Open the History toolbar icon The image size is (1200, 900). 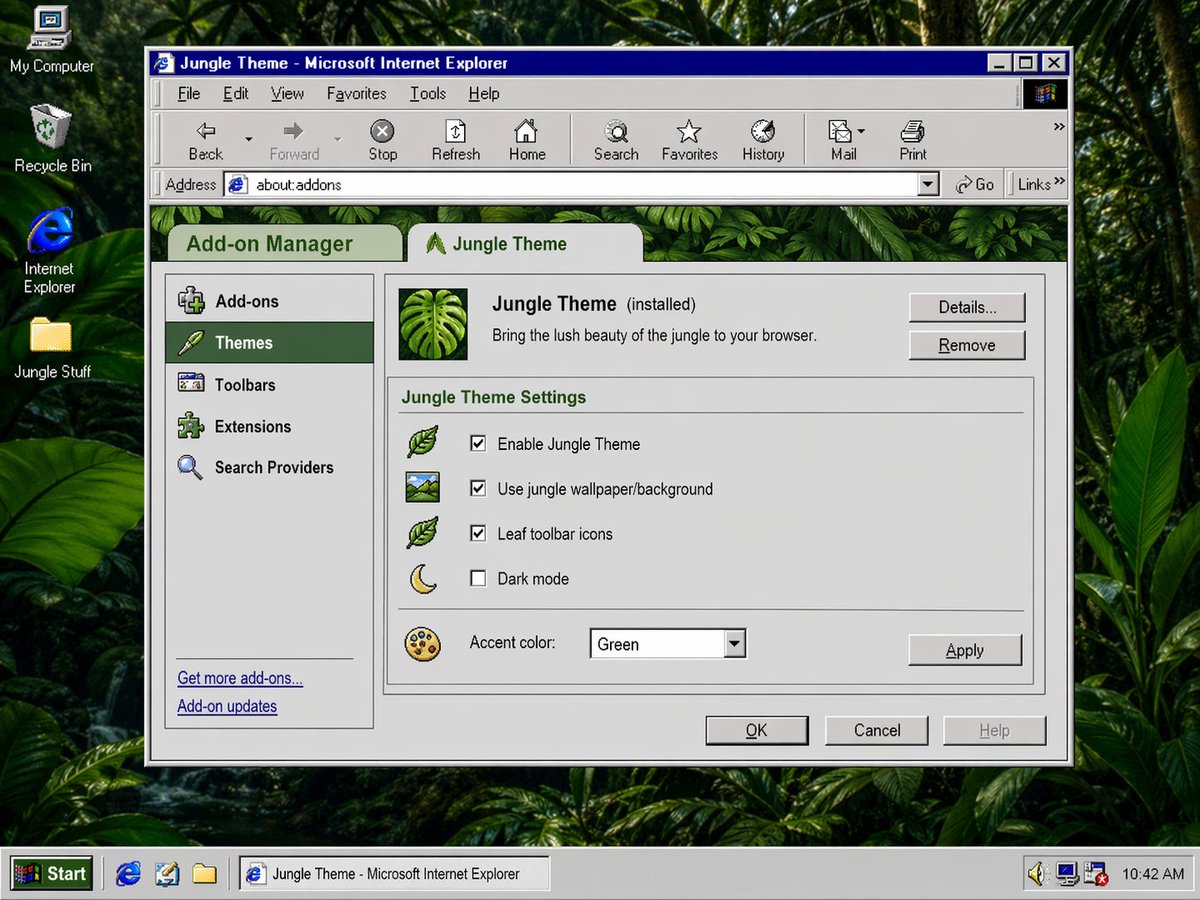tap(763, 131)
